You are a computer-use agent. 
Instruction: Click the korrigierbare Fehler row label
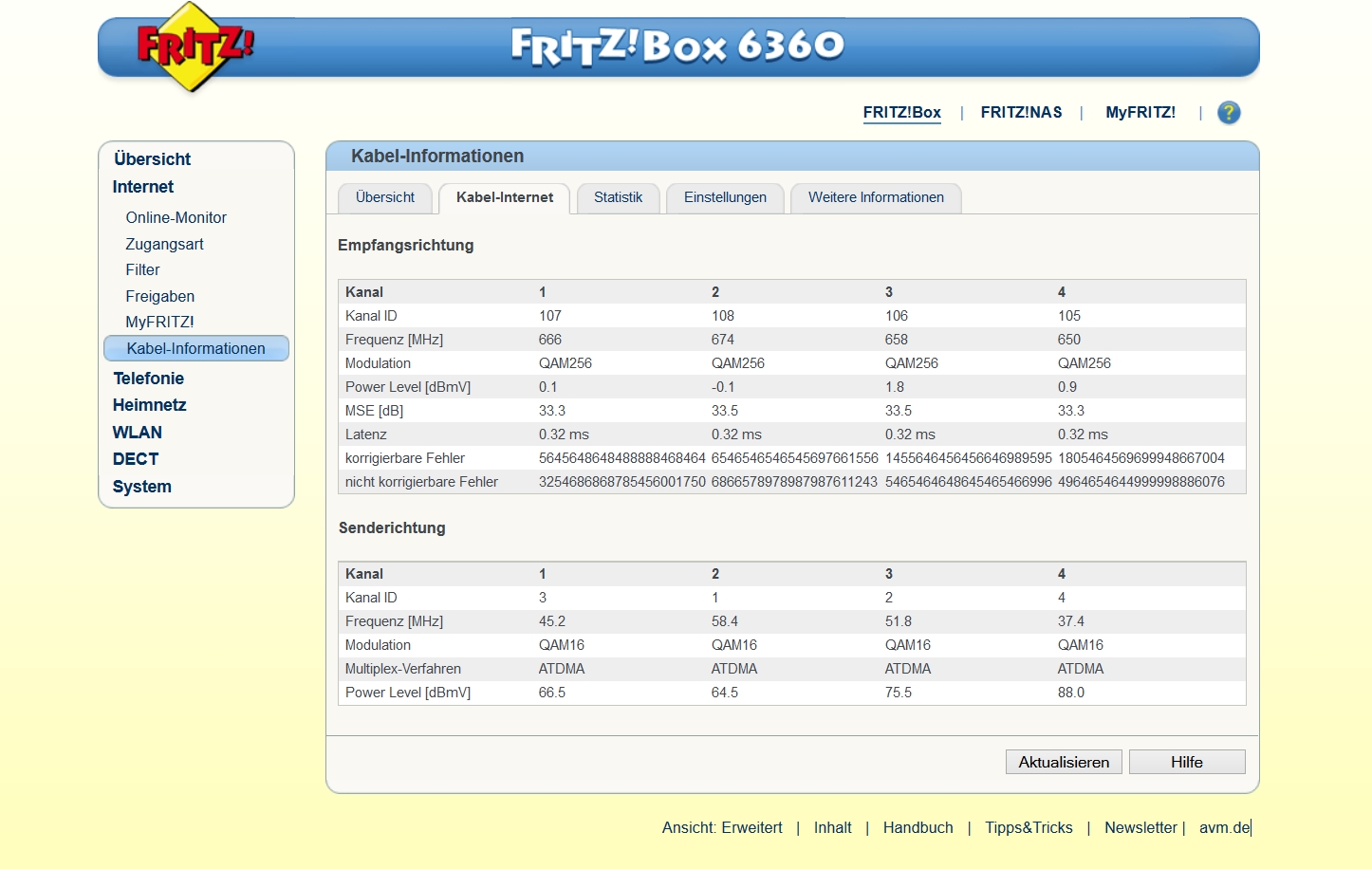tap(405, 458)
